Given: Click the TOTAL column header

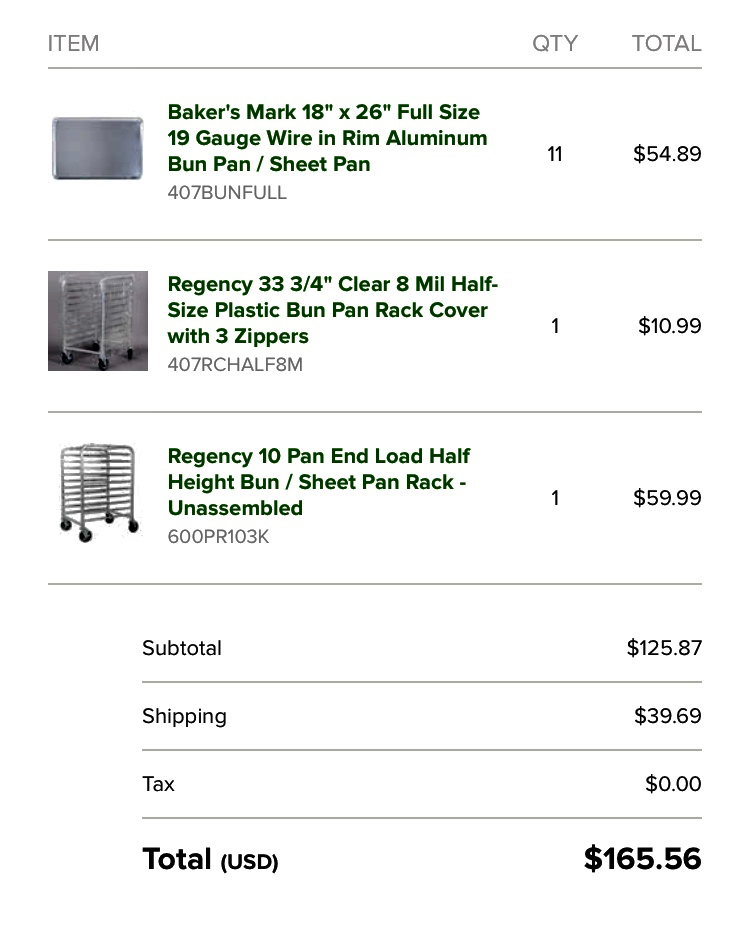Looking at the screenshot, I should (x=666, y=43).
